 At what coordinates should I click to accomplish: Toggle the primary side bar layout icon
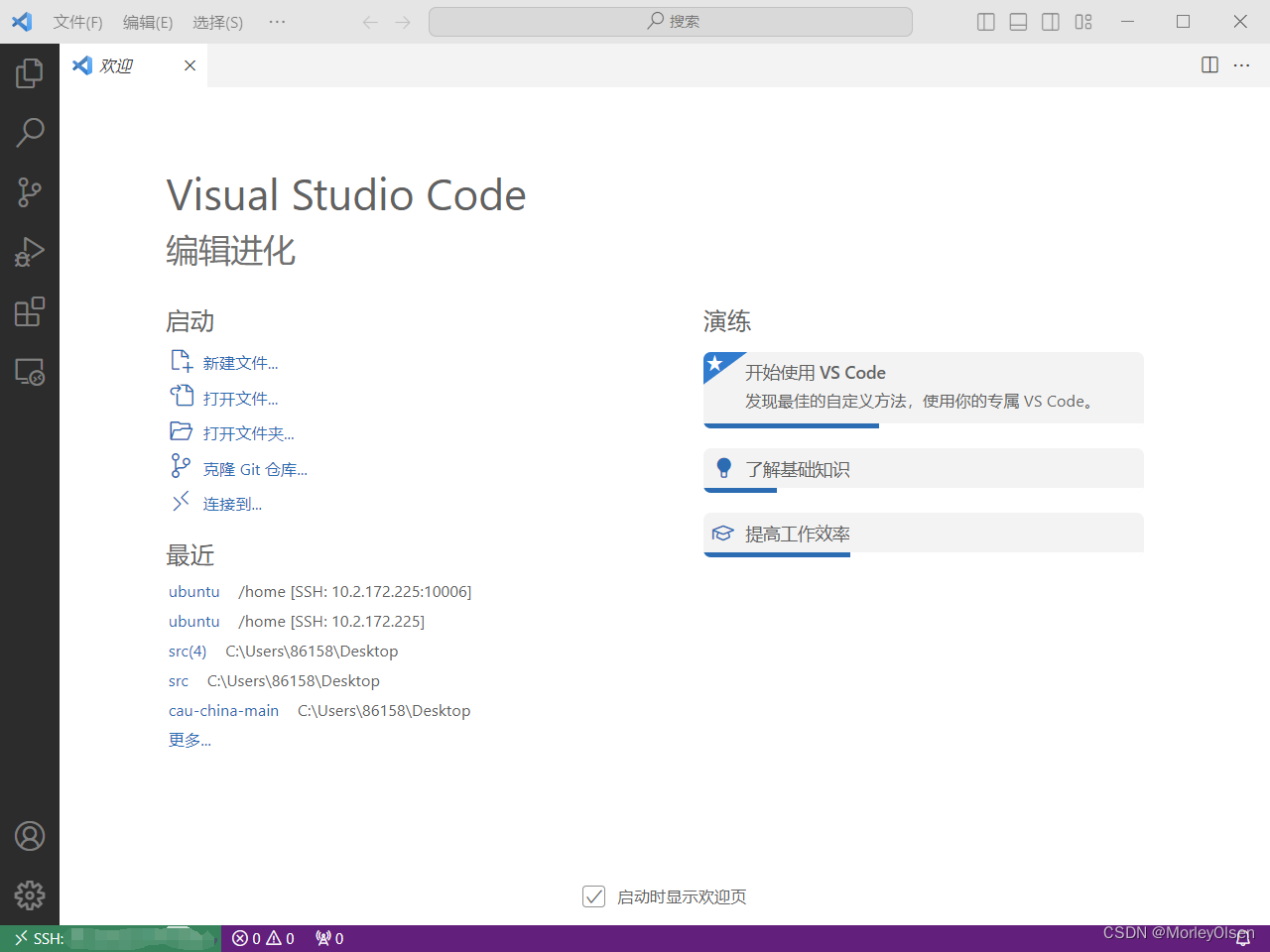(986, 22)
